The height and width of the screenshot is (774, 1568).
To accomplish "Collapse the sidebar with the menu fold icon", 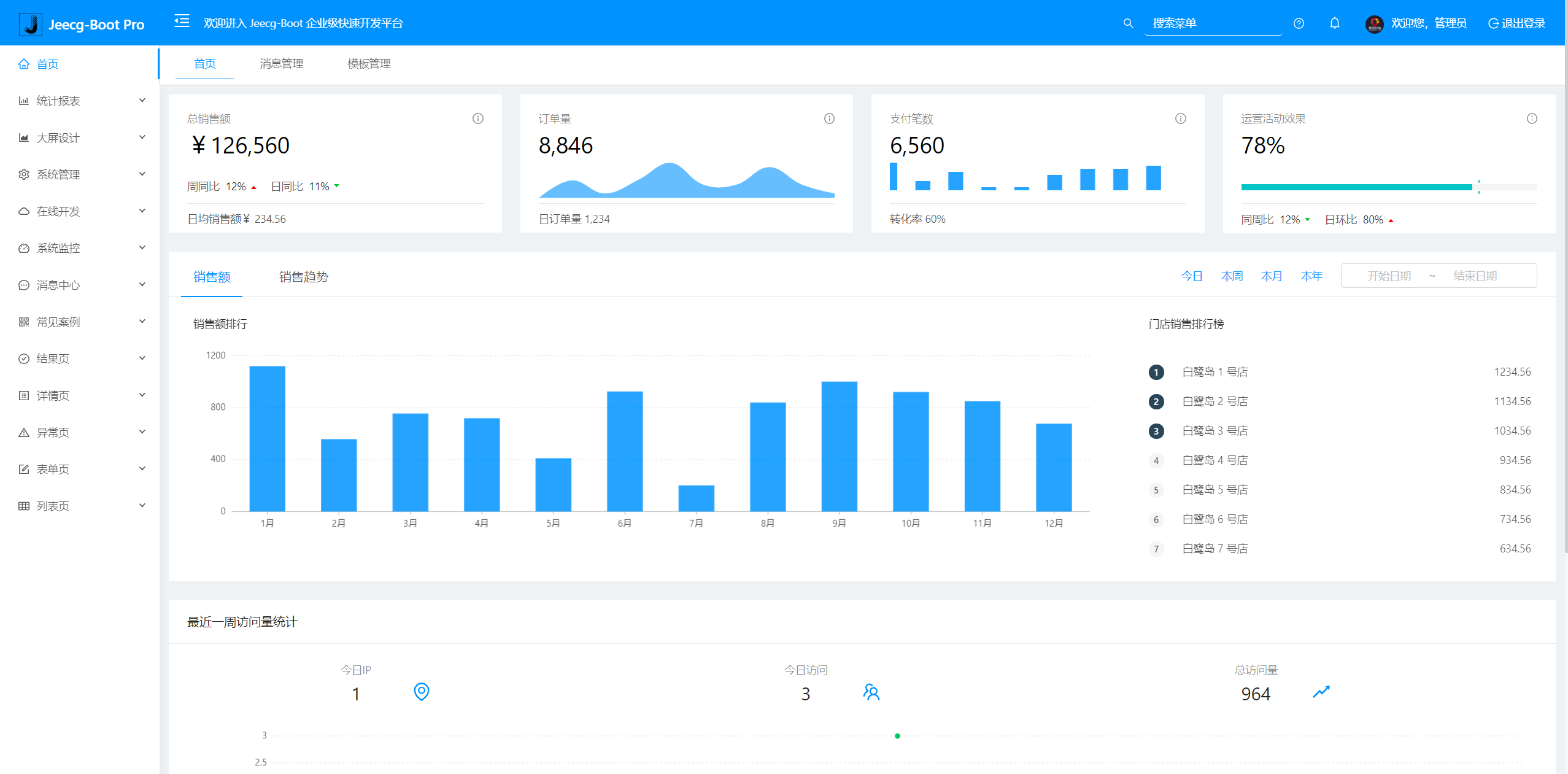I will click(182, 21).
